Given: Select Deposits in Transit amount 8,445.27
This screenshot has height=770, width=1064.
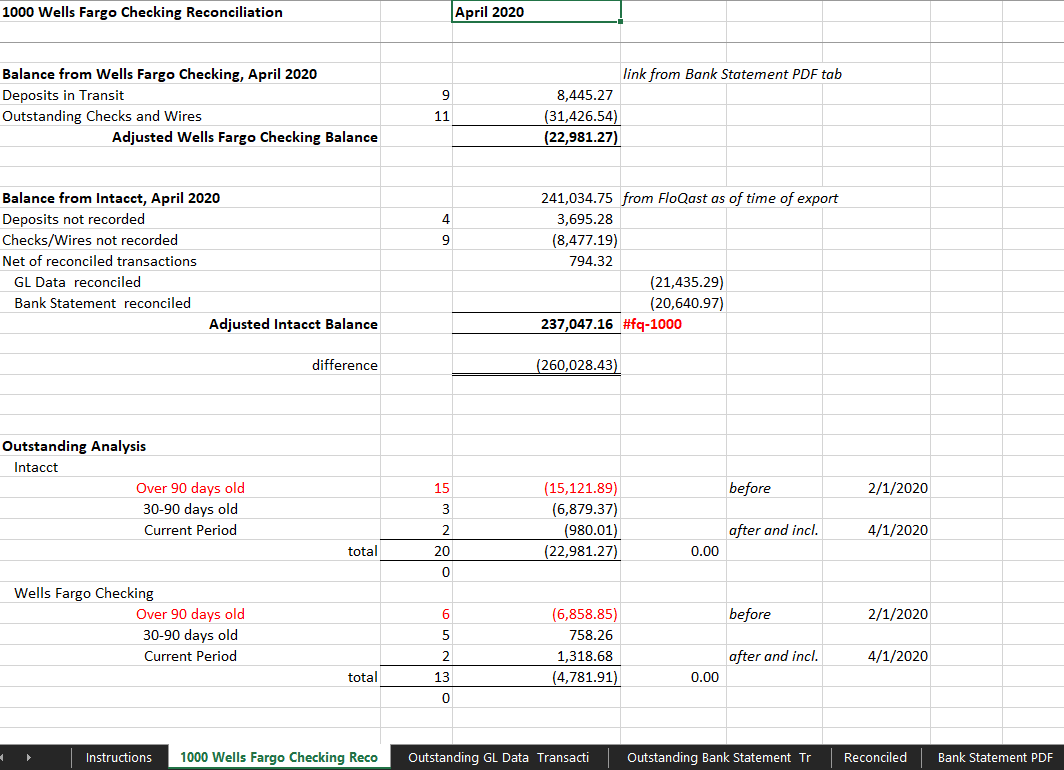Looking at the screenshot, I should pyautogui.click(x=585, y=95).
